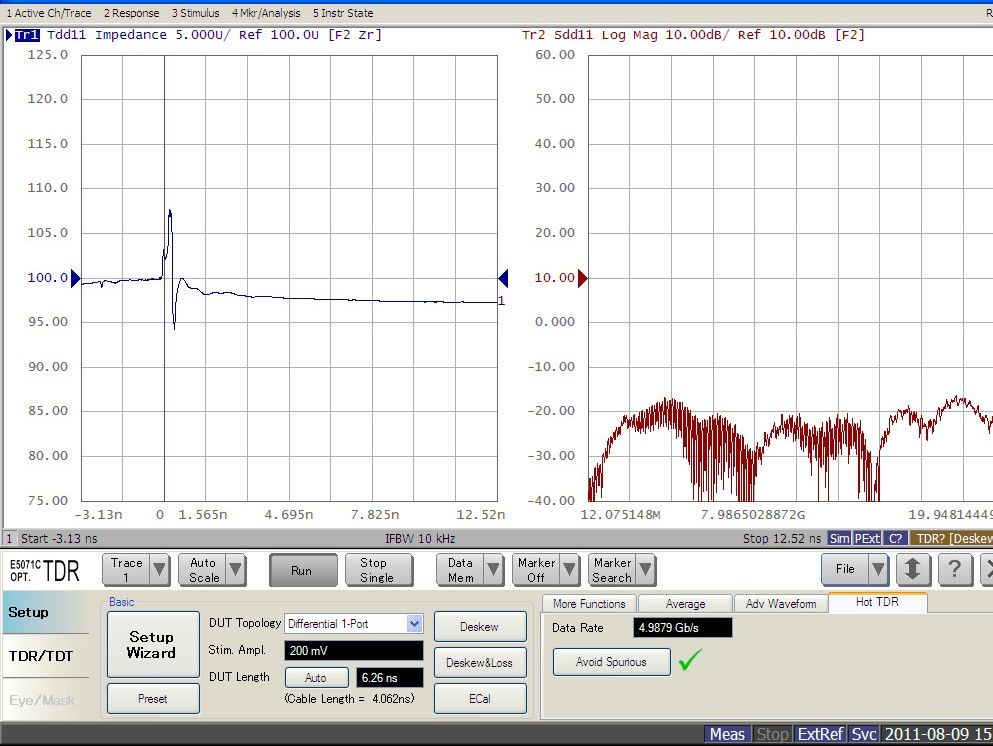Toggle the Run button
The image size is (993, 746).
(x=301, y=570)
